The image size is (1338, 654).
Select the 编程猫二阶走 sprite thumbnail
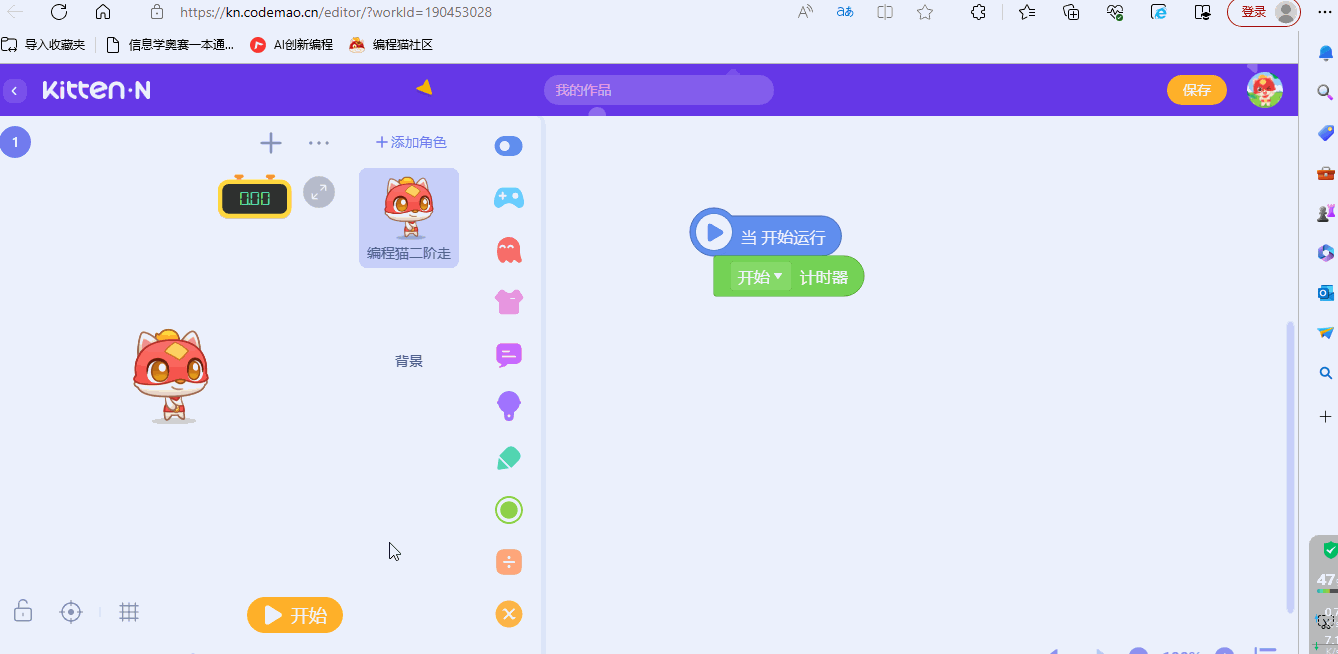(409, 218)
